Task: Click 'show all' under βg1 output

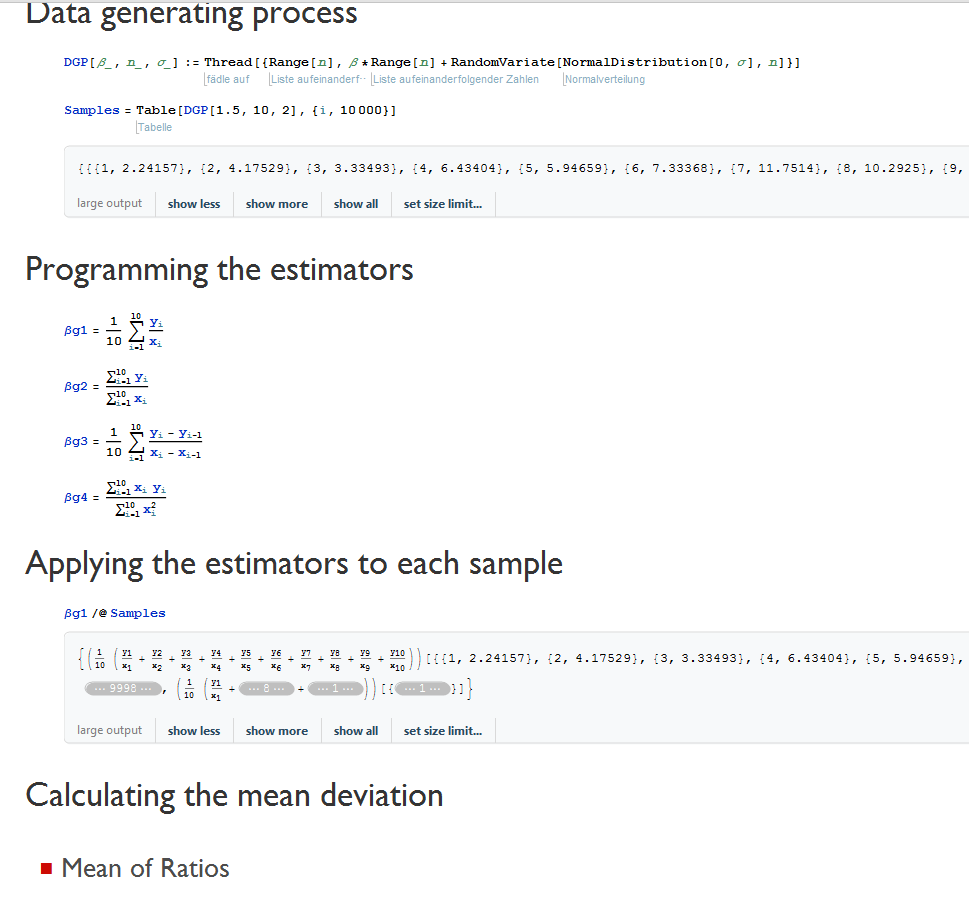Action: [355, 730]
